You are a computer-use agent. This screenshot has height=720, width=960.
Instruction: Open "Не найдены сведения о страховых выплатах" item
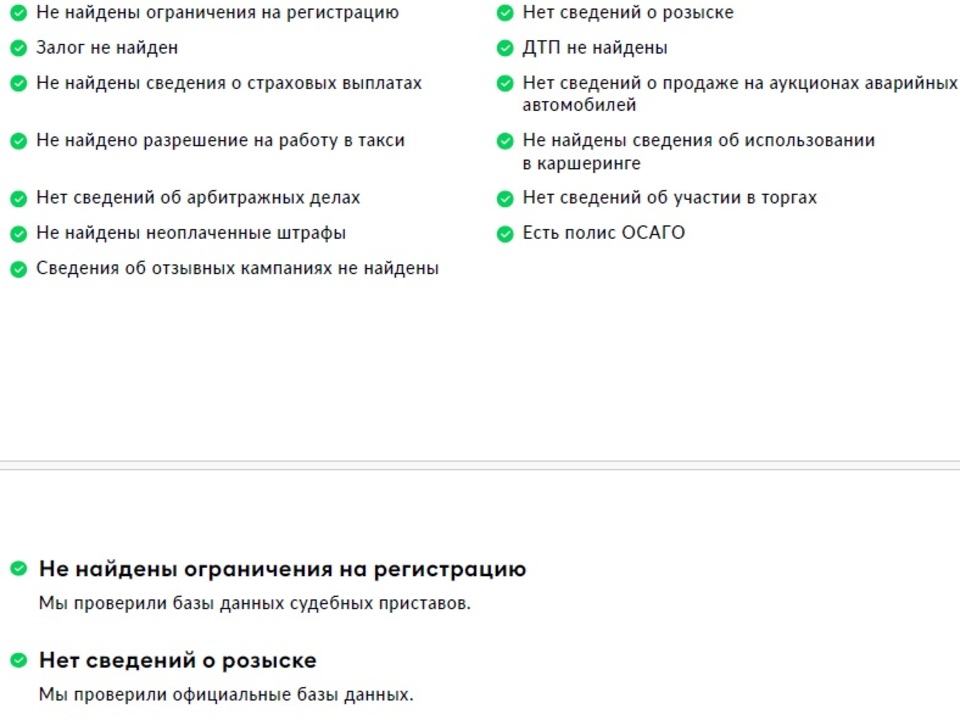(x=229, y=84)
